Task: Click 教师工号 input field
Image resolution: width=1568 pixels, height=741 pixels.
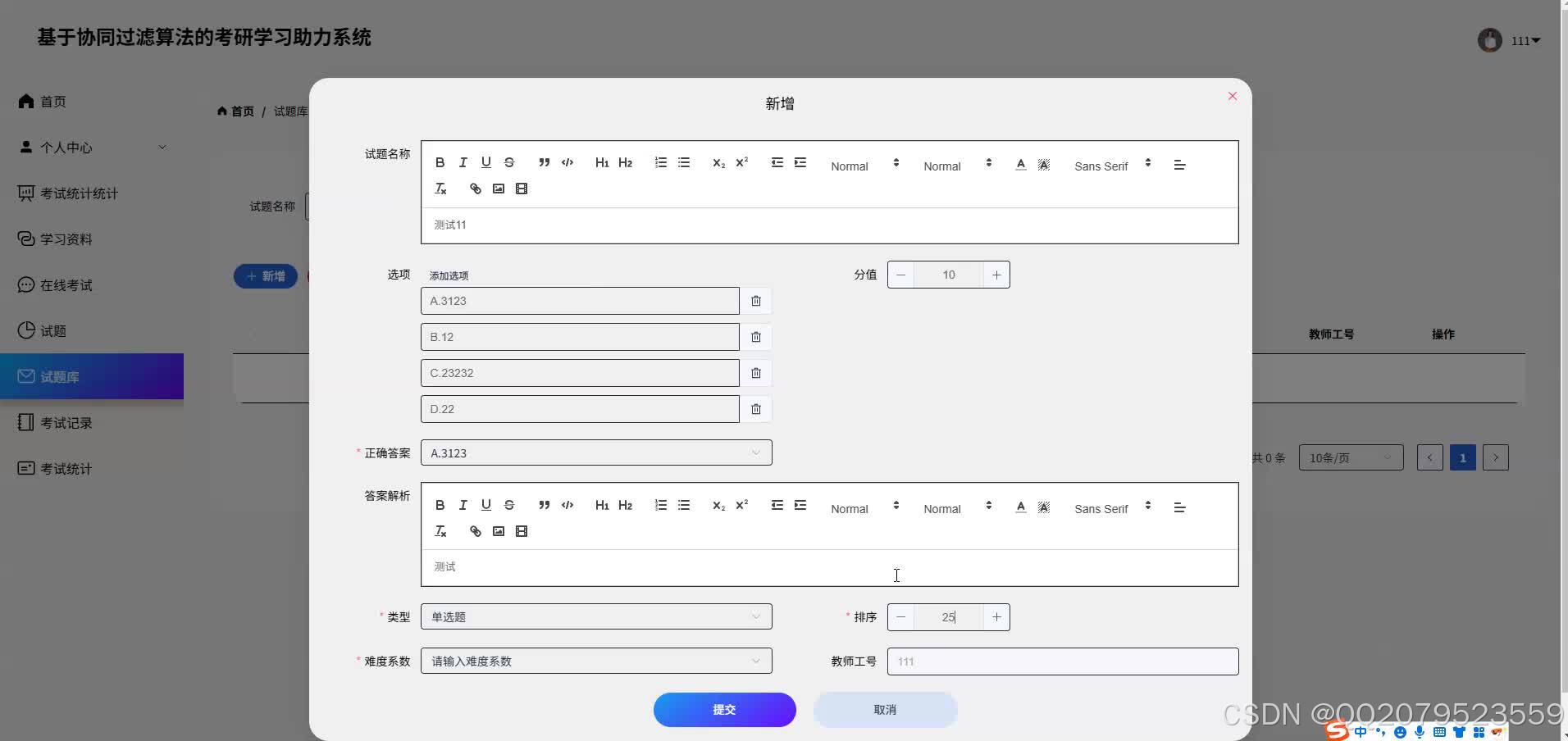Action: click(1063, 661)
